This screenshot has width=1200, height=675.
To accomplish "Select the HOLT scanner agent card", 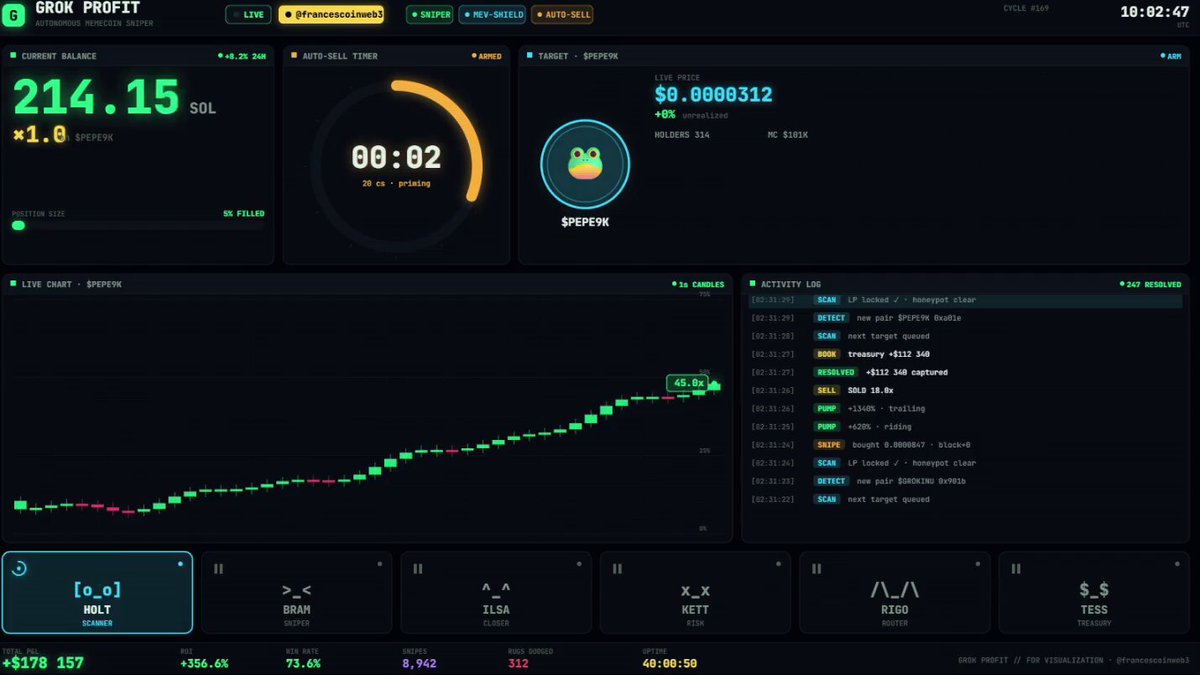I will [97, 592].
